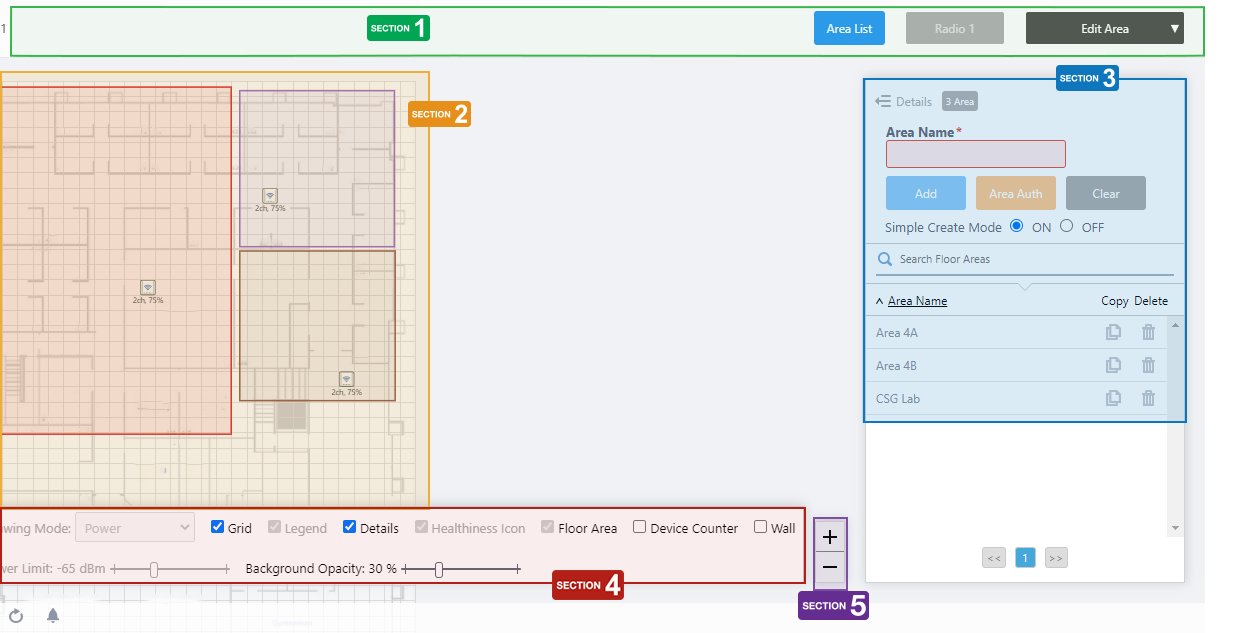This screenshot has height=633, width=1248.
Task: Click the notification bell icon
Action: 53,616
